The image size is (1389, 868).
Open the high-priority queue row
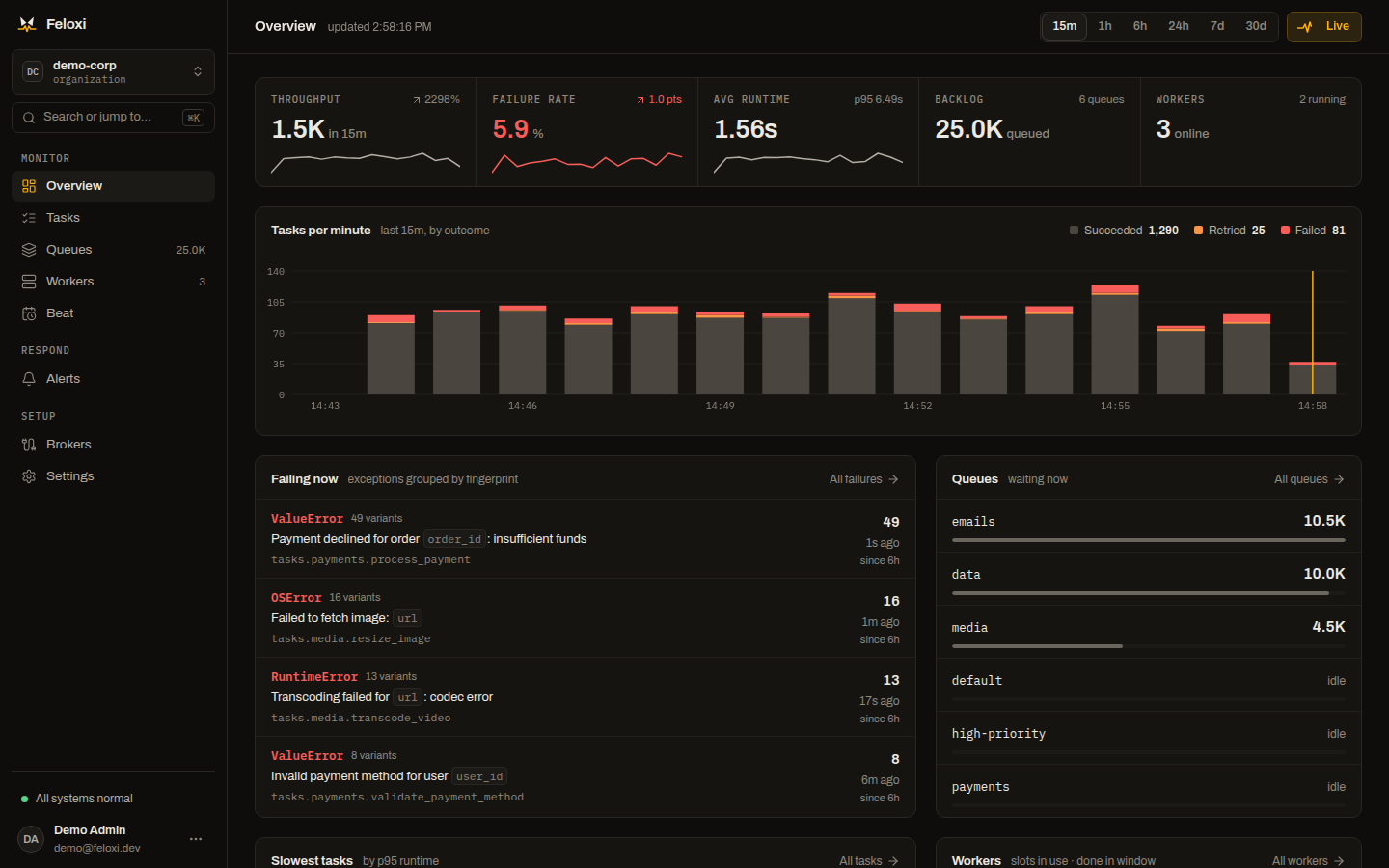pos(1149,738)
